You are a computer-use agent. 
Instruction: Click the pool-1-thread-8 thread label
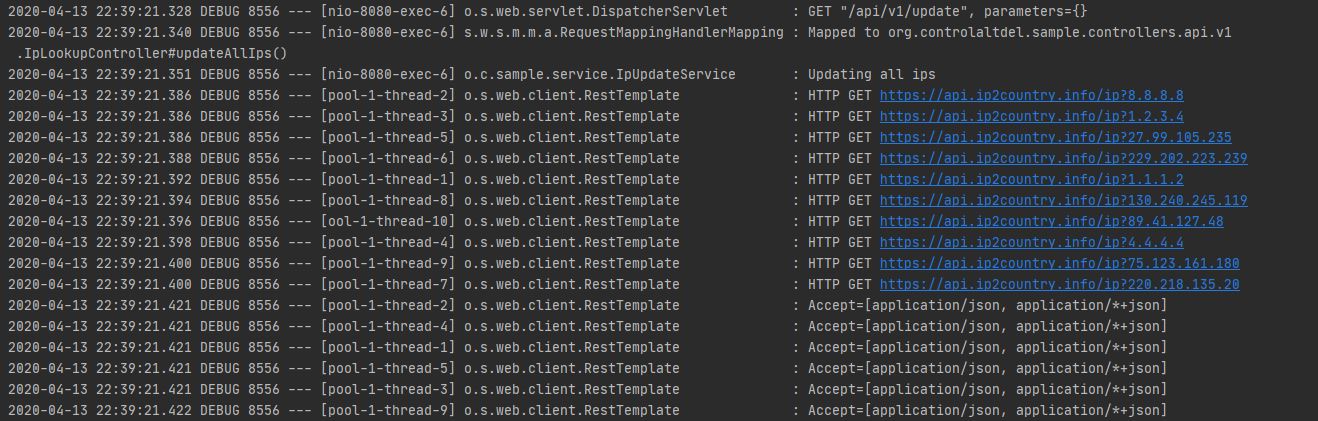388,201
